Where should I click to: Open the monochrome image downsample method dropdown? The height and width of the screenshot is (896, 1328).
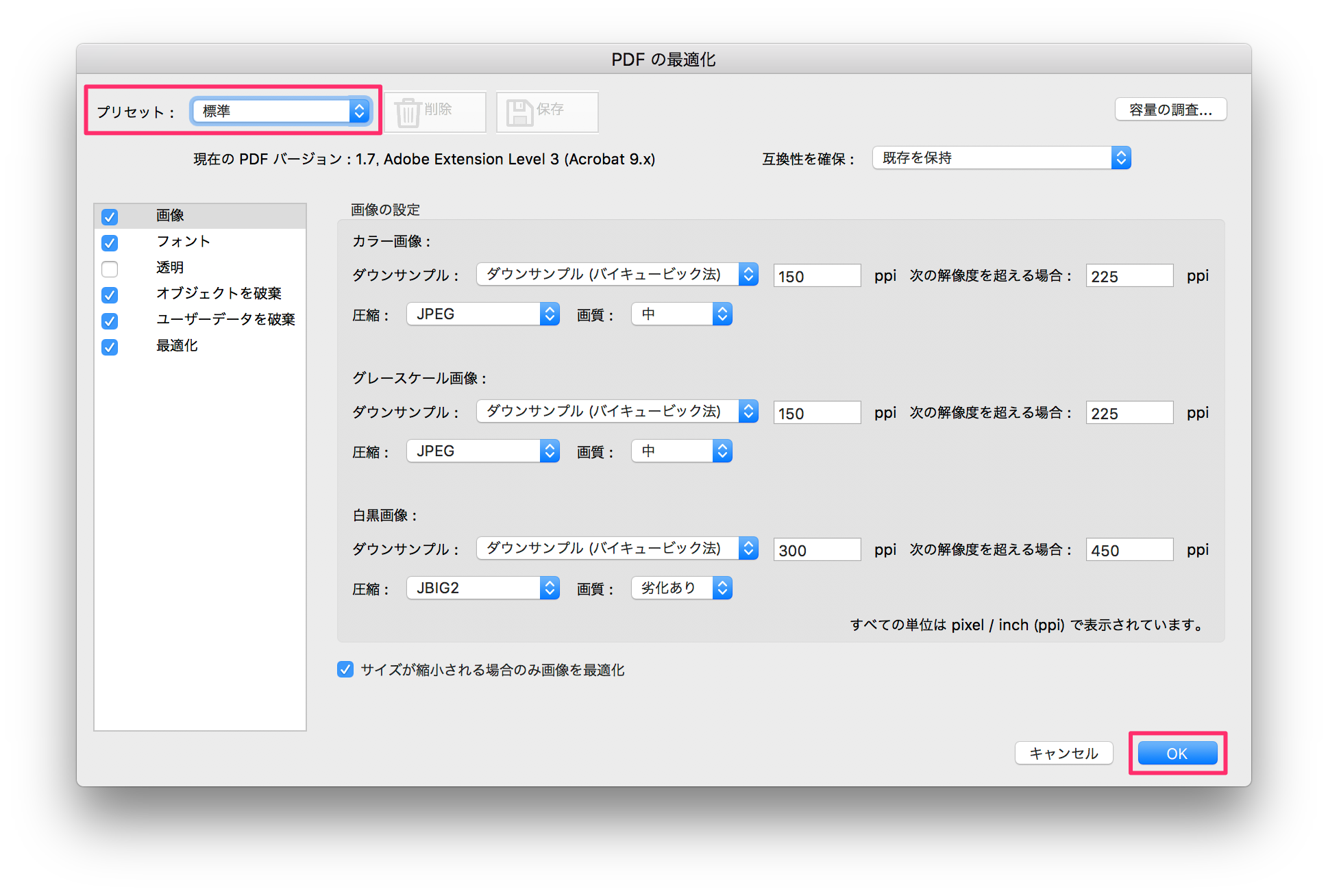click(x=617, y=549)
